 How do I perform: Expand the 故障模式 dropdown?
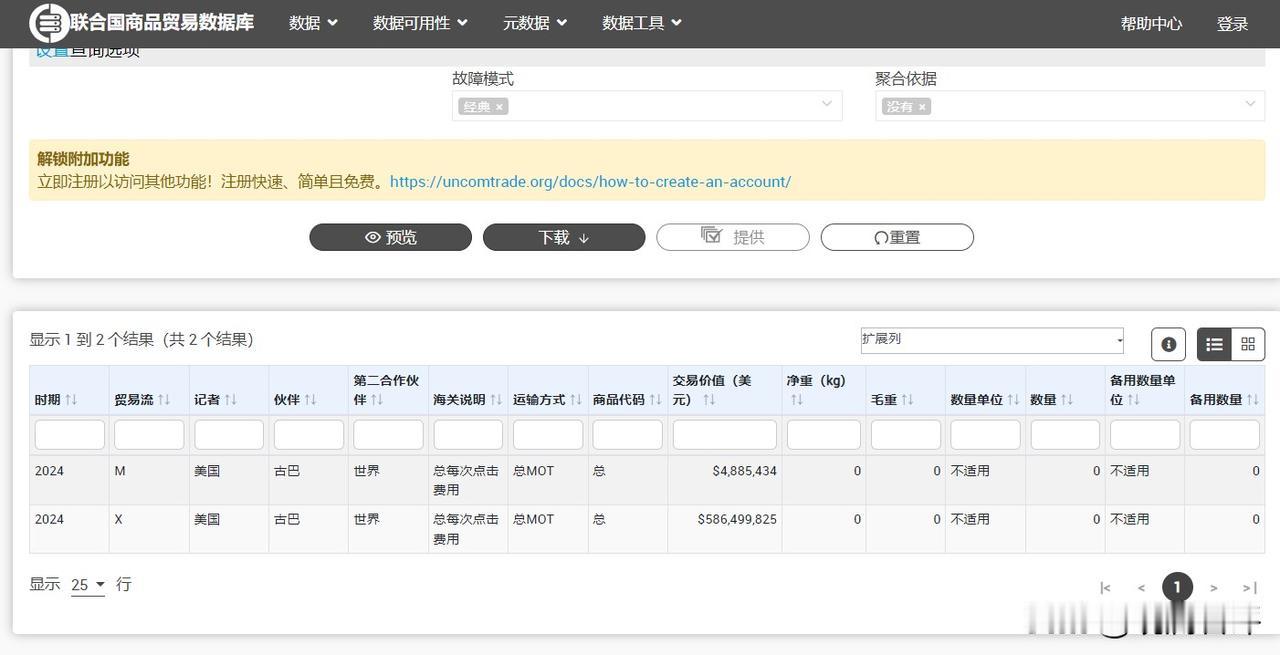(827, 104)
